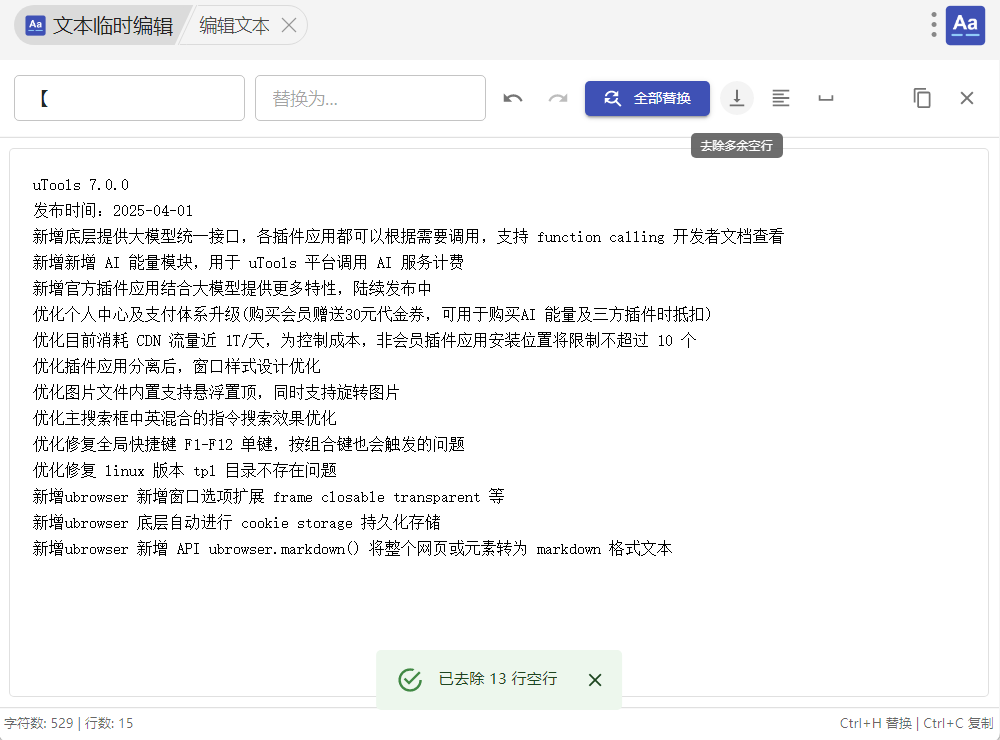Click the Ctrl+H 替换 shortcut hint
Screen dimensions: 1000x740
pyautogui.click(x=875, y=723)
